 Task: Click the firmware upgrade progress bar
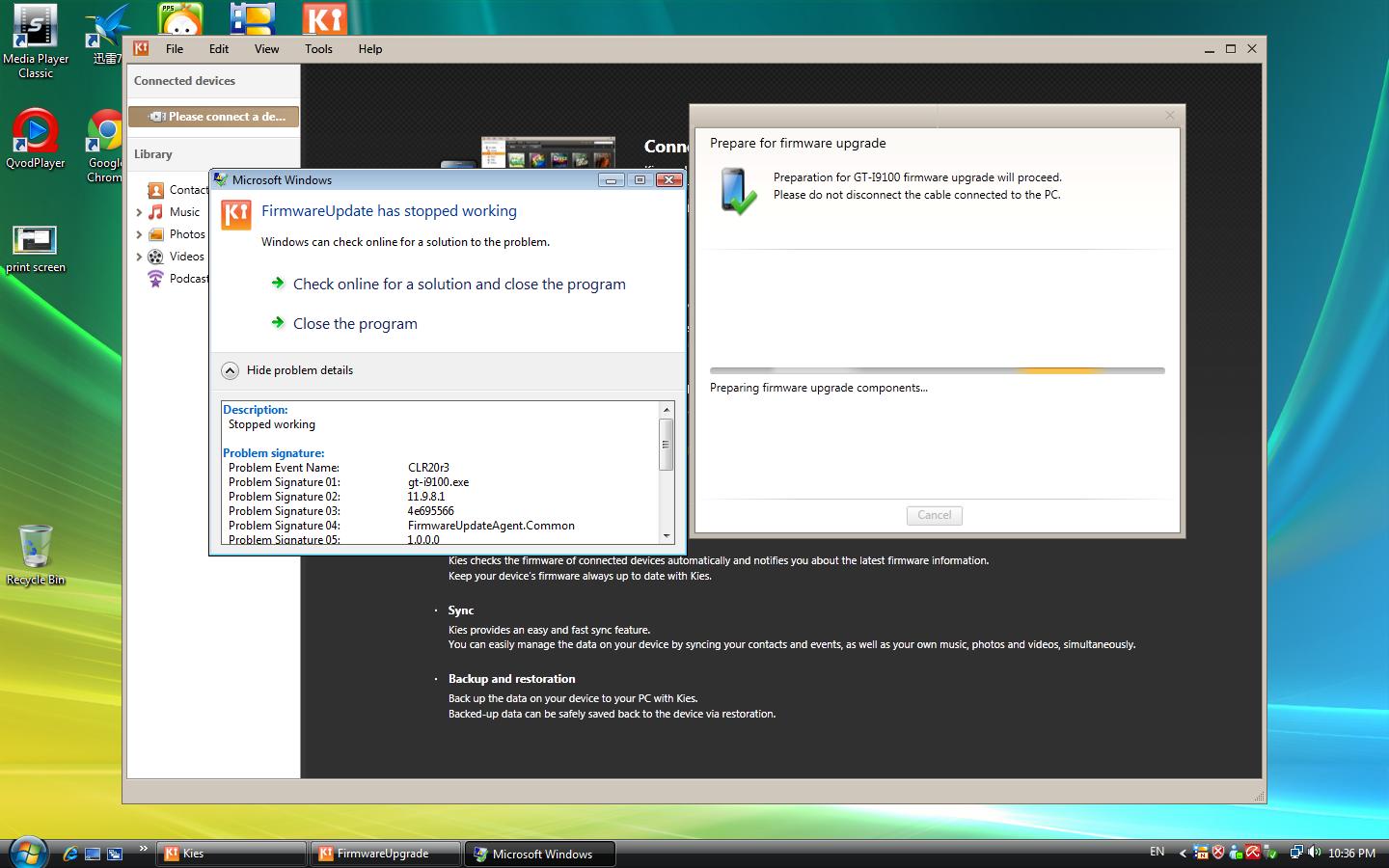937,370
